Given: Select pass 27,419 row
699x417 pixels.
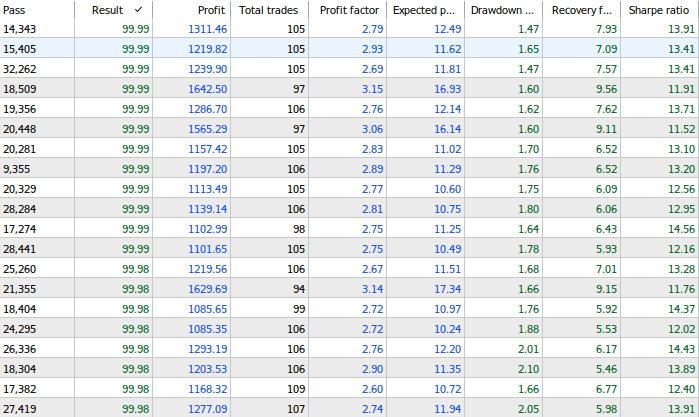Looking at the screenshot, I should click(350, 409).
